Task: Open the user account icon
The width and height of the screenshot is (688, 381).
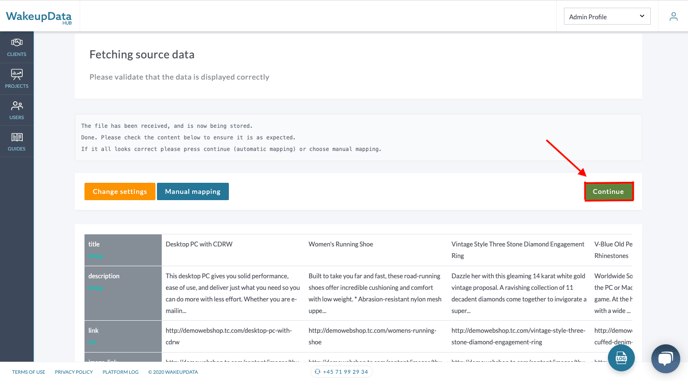Action: point(673,17)
